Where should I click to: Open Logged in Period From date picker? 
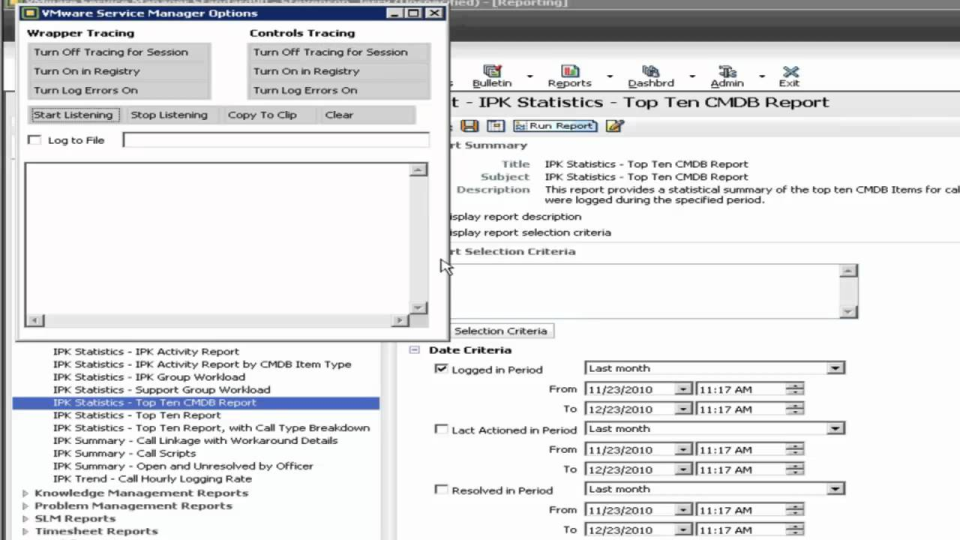pyautogui.click(x=683, y=389)
